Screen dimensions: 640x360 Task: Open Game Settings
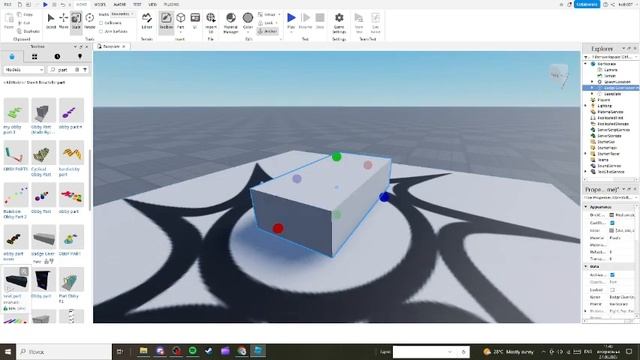pos(339,22)
